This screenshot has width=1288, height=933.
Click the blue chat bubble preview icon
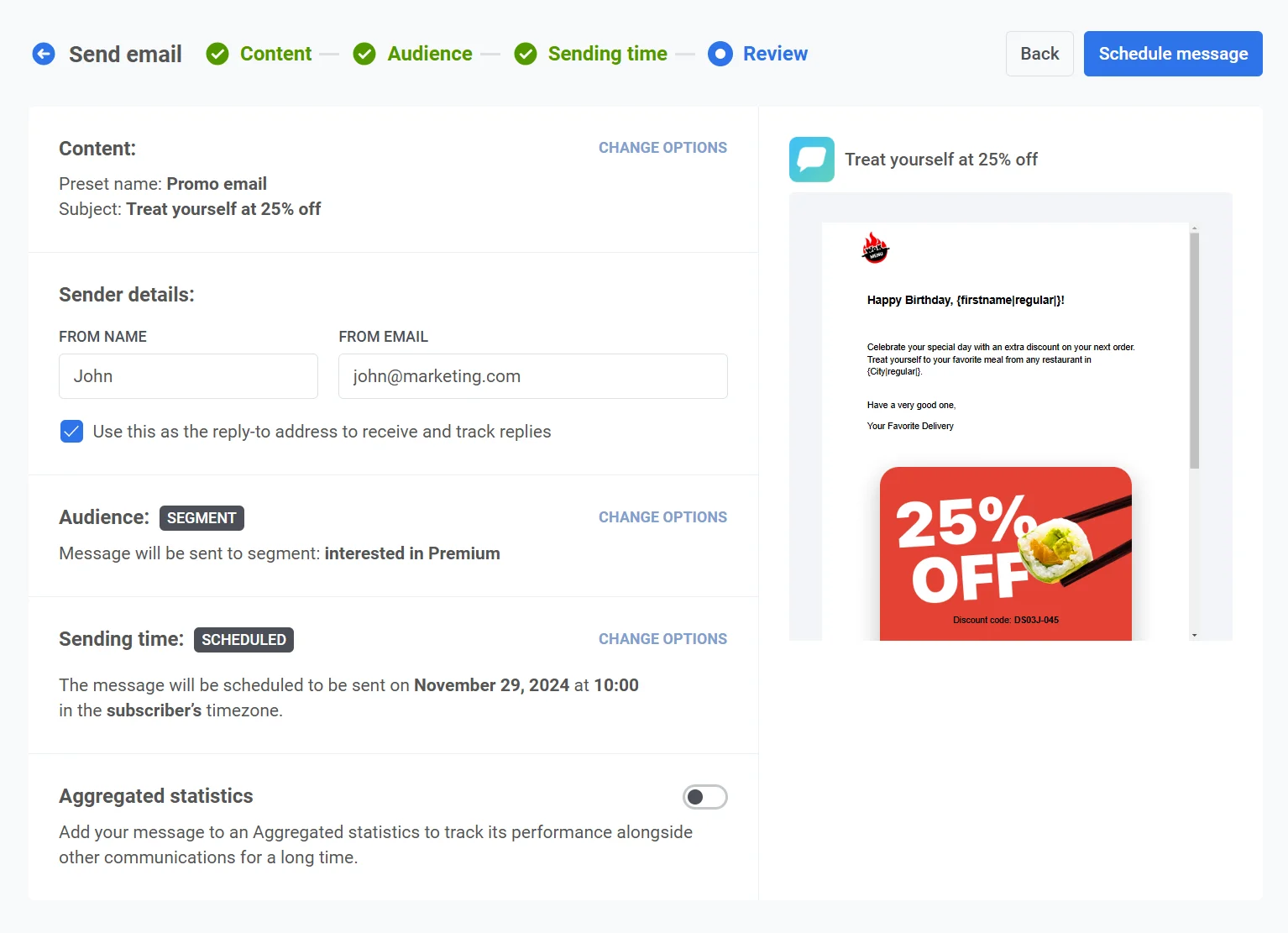(811, 159)
